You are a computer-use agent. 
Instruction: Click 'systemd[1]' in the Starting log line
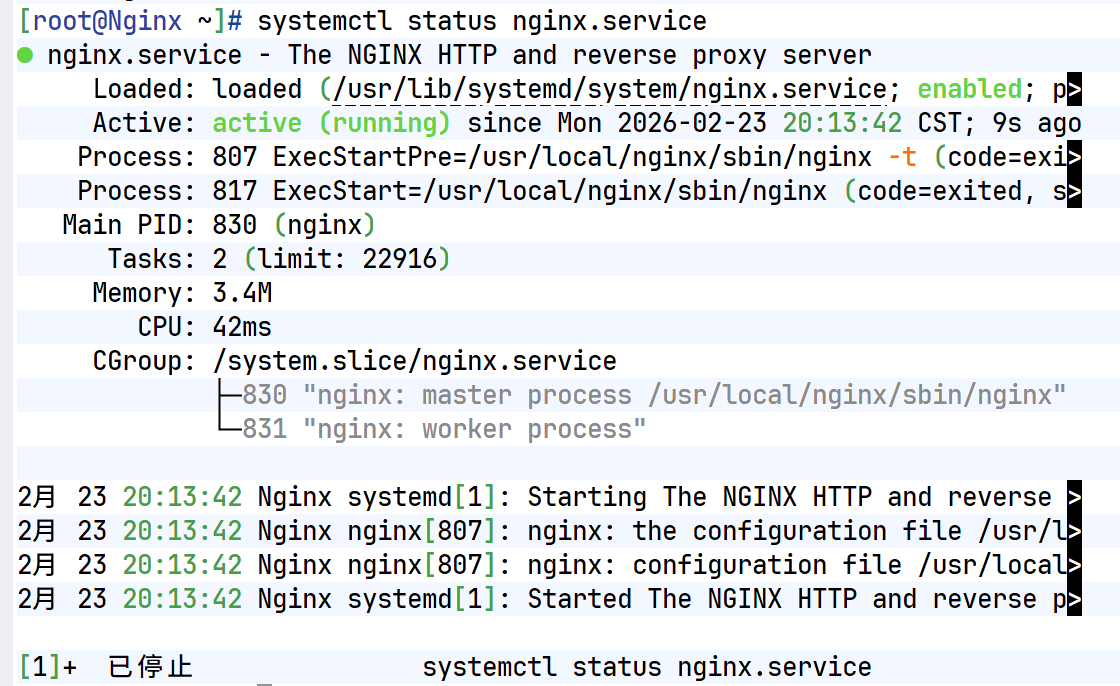[x=421, y=497]
